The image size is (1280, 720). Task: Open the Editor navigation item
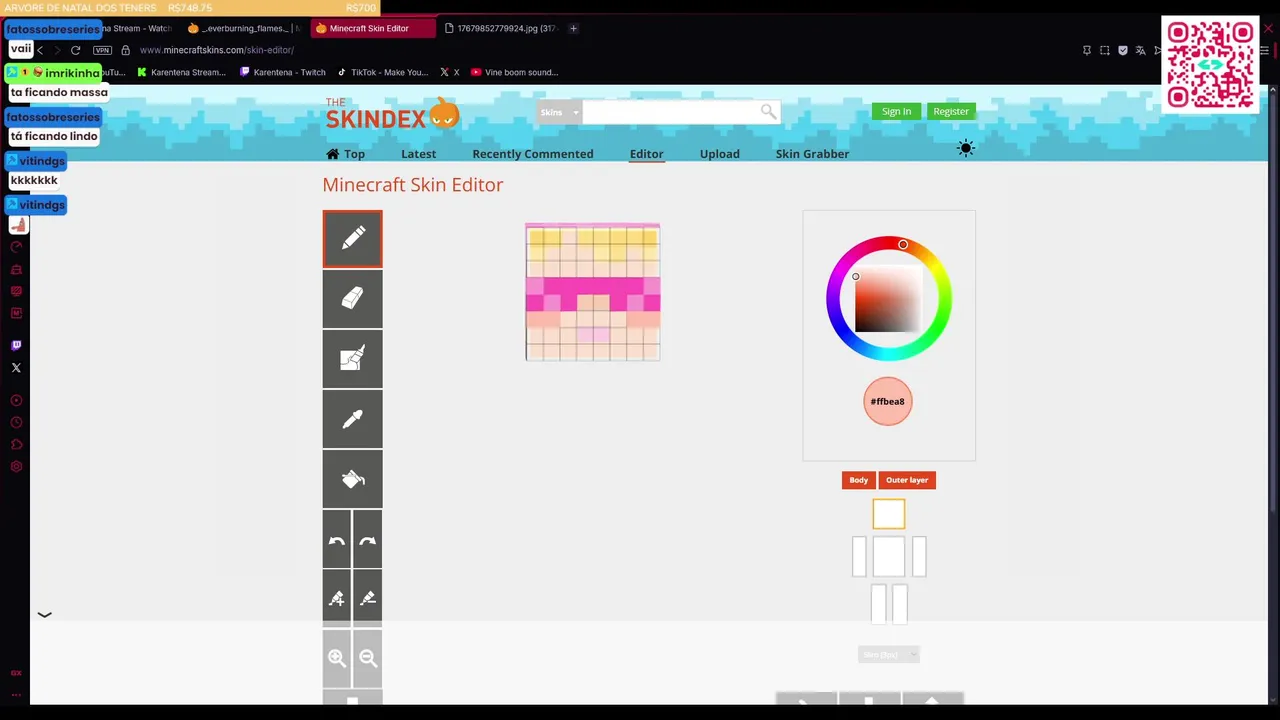coord(646,154)
